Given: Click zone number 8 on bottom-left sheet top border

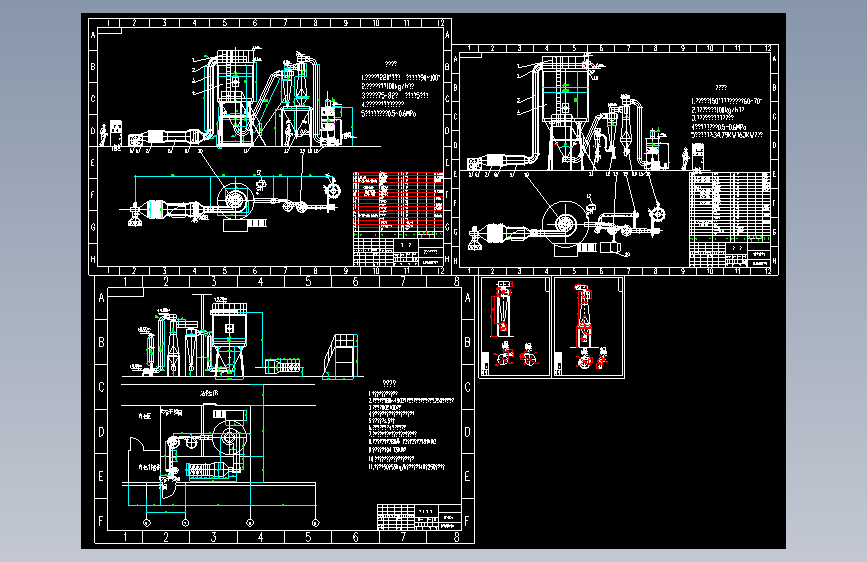Looking at the screenshot, I should point(457,282).
